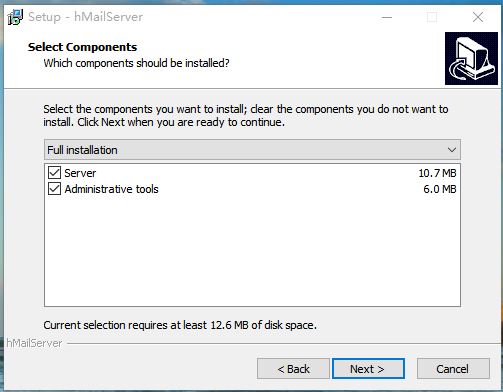Click Next to continue setup
503x392 pixels.
[368, 369]
